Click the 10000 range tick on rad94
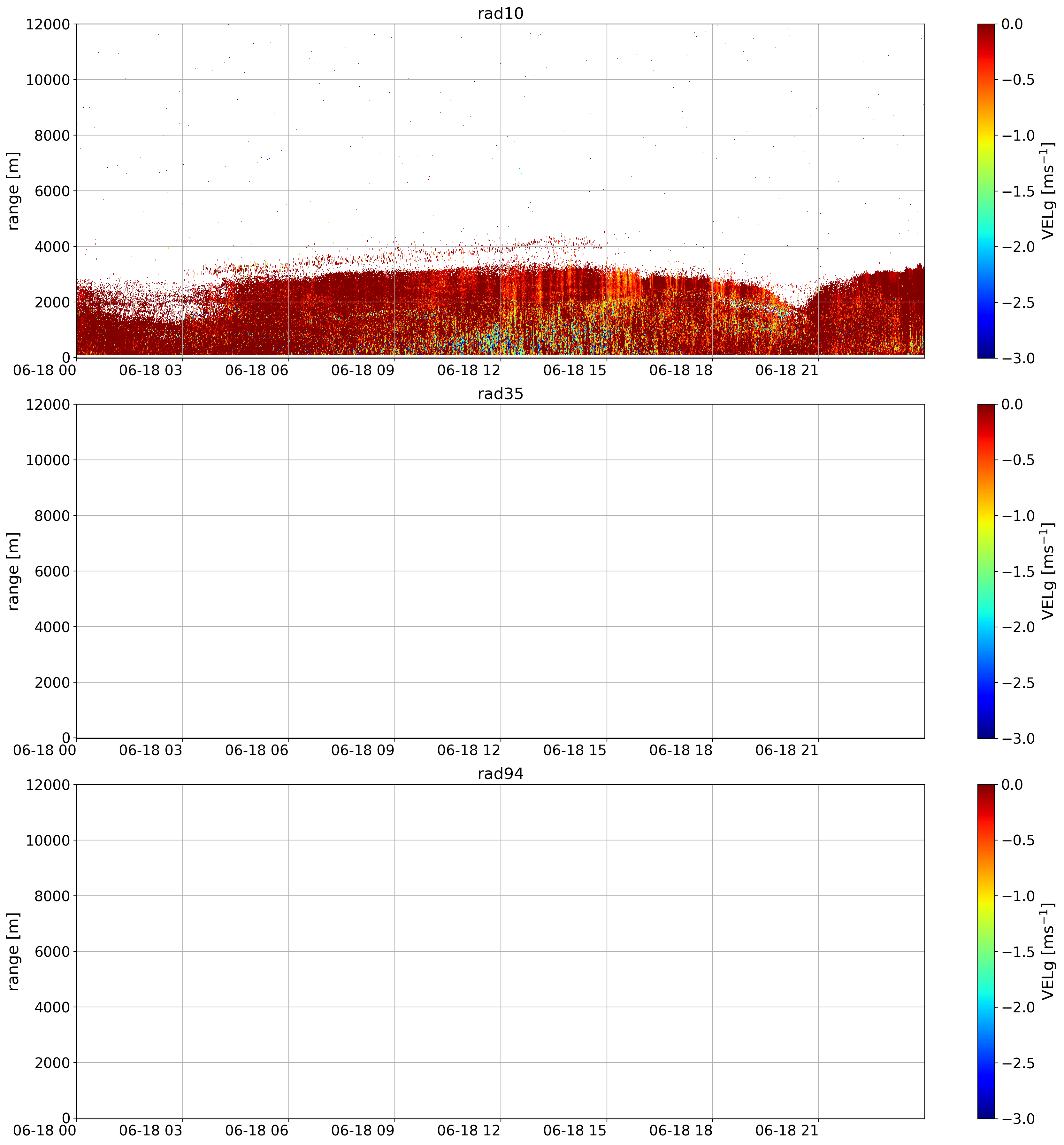This screenshot has height=1145, width=1064. tap(48, 840)
